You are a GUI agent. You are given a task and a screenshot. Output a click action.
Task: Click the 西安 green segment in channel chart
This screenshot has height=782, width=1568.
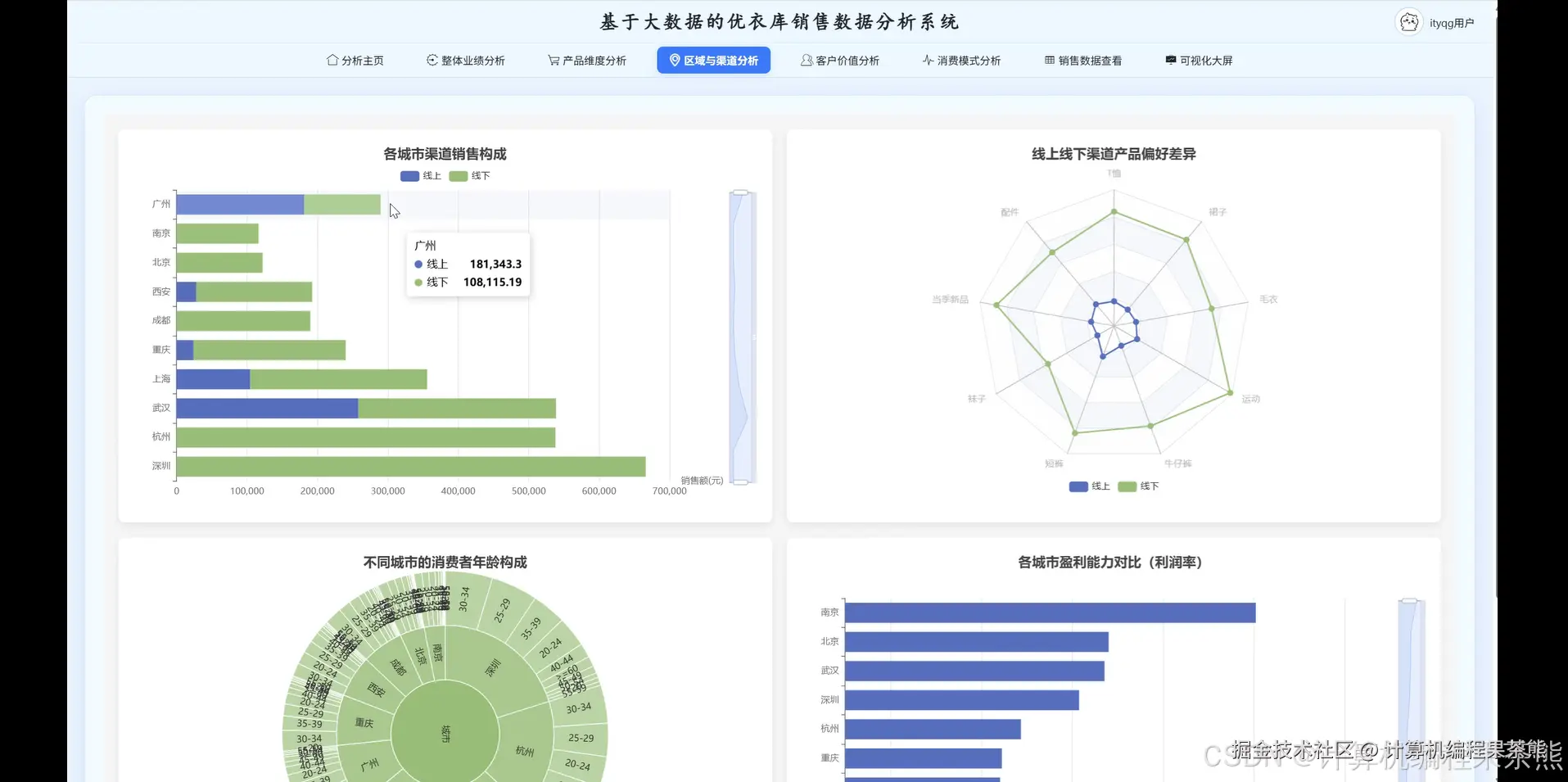(x=254, y=292)
